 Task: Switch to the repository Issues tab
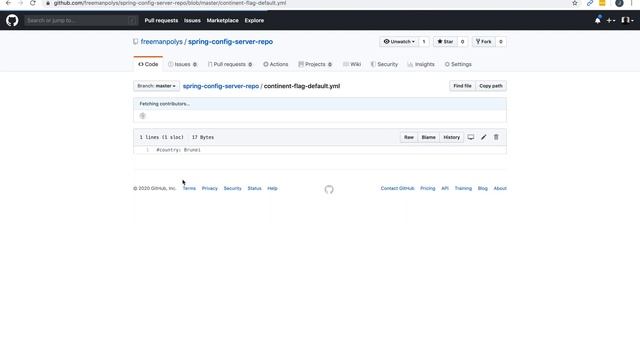point(182,64)
